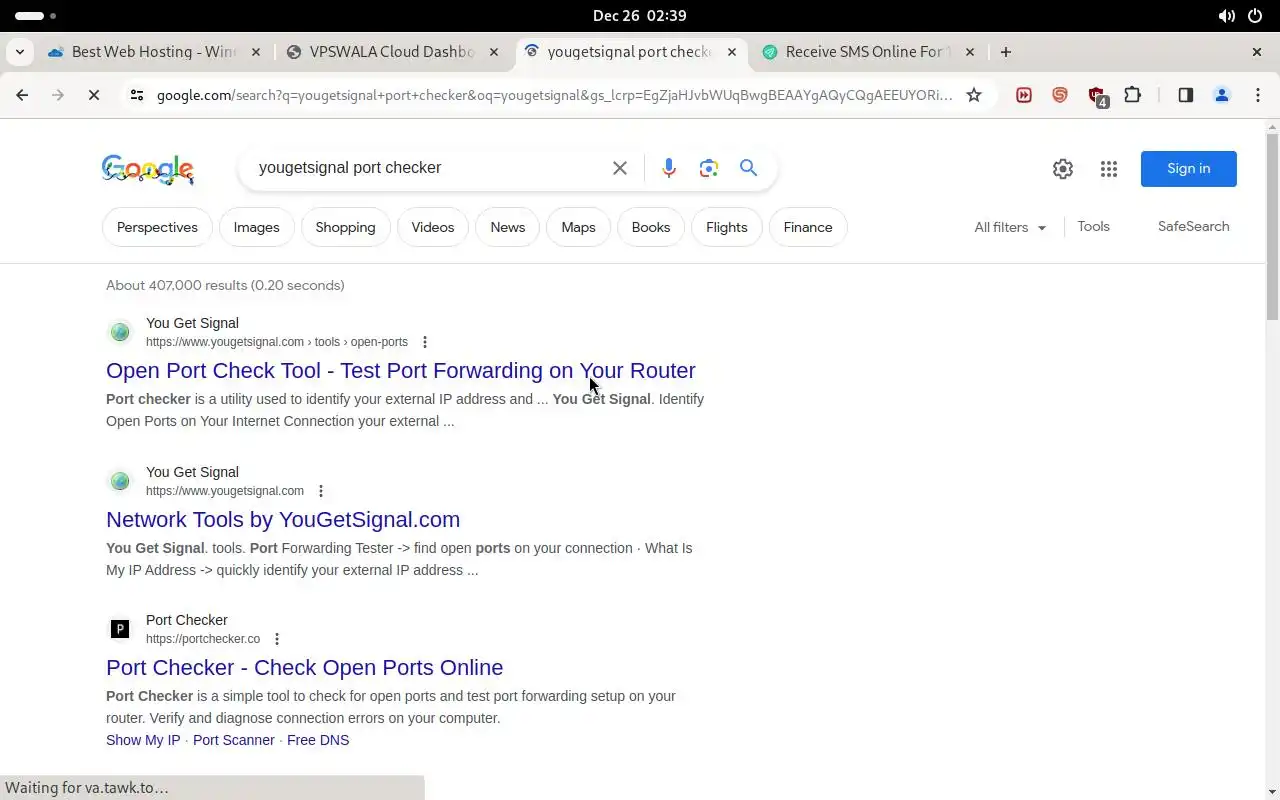Viewport: 1280px width, 800px height.
Task: Filter results by Flights
Action: tap(727, 227)
